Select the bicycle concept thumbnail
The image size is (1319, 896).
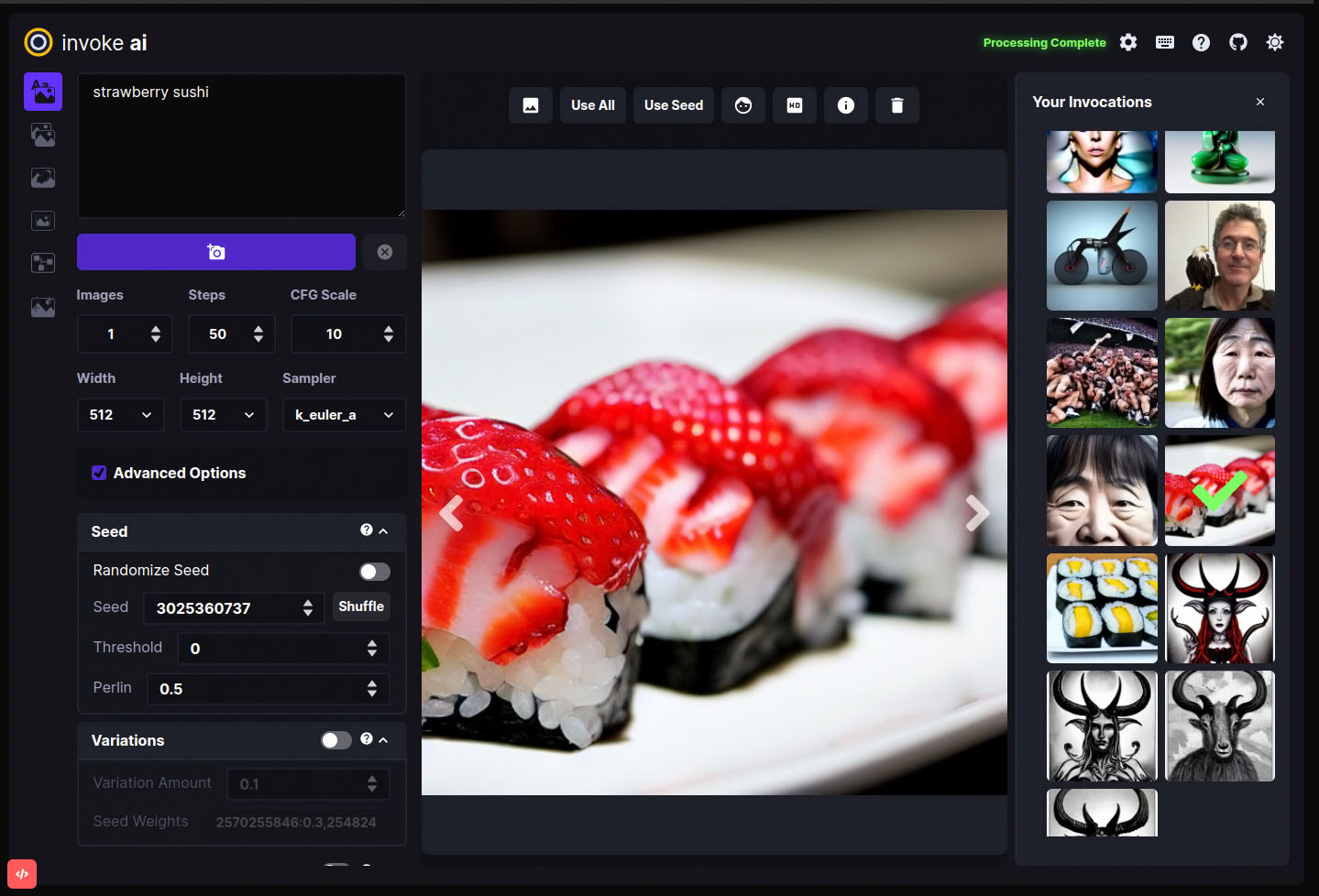1102,256
